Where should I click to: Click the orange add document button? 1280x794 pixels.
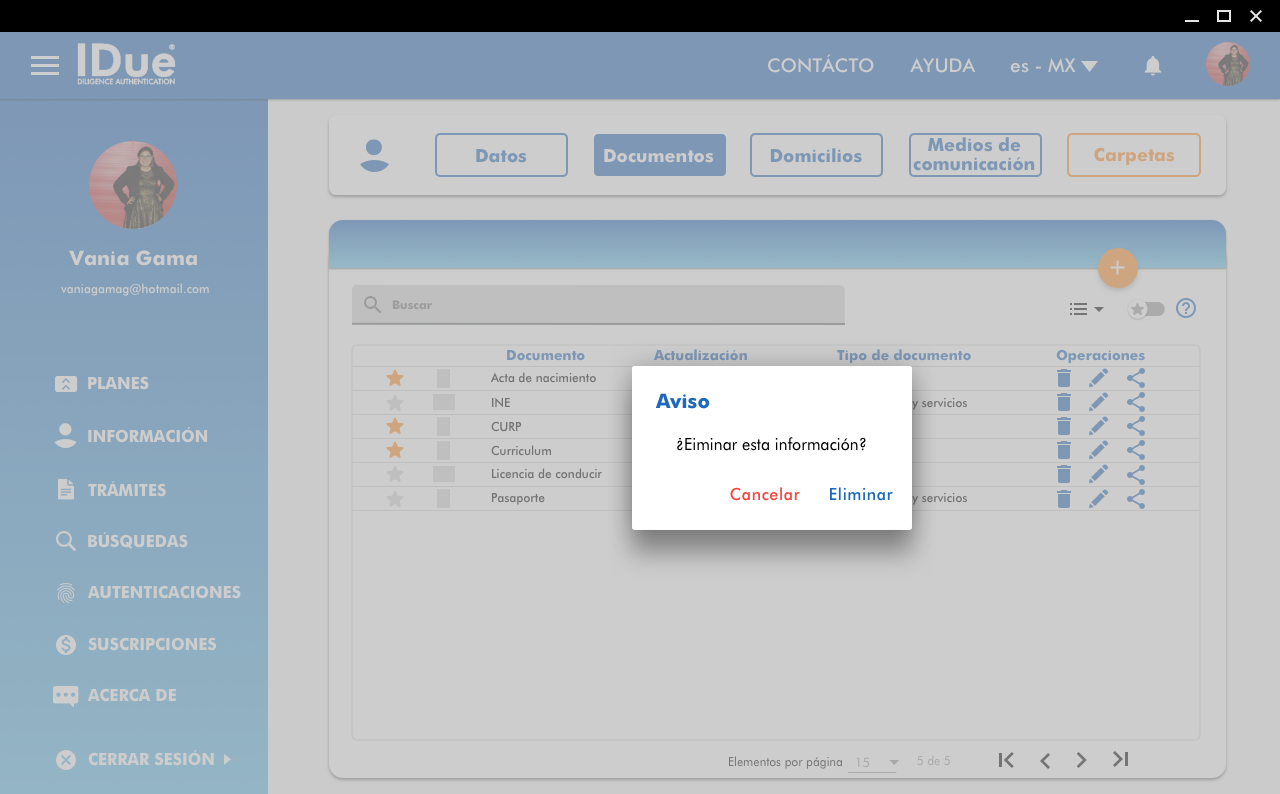point(1117,268)
